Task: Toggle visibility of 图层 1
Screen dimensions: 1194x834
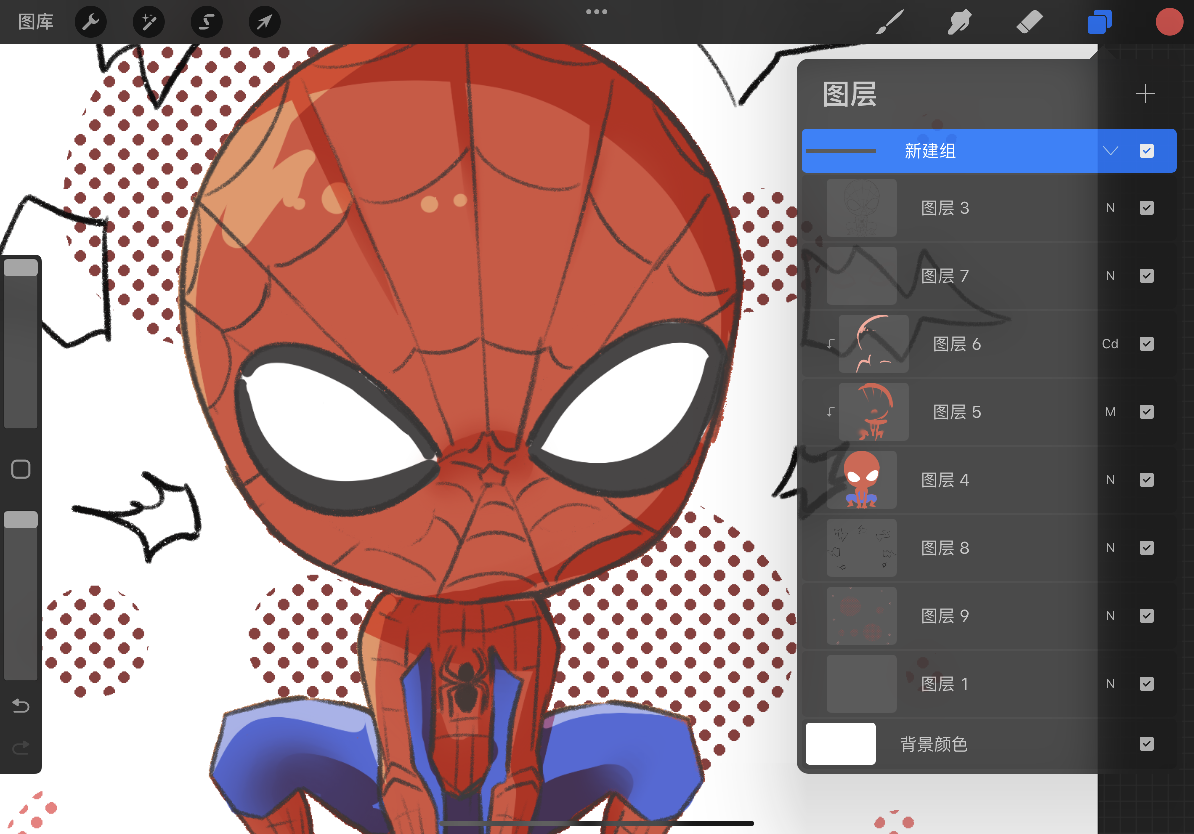Action: click(1147, 684)
